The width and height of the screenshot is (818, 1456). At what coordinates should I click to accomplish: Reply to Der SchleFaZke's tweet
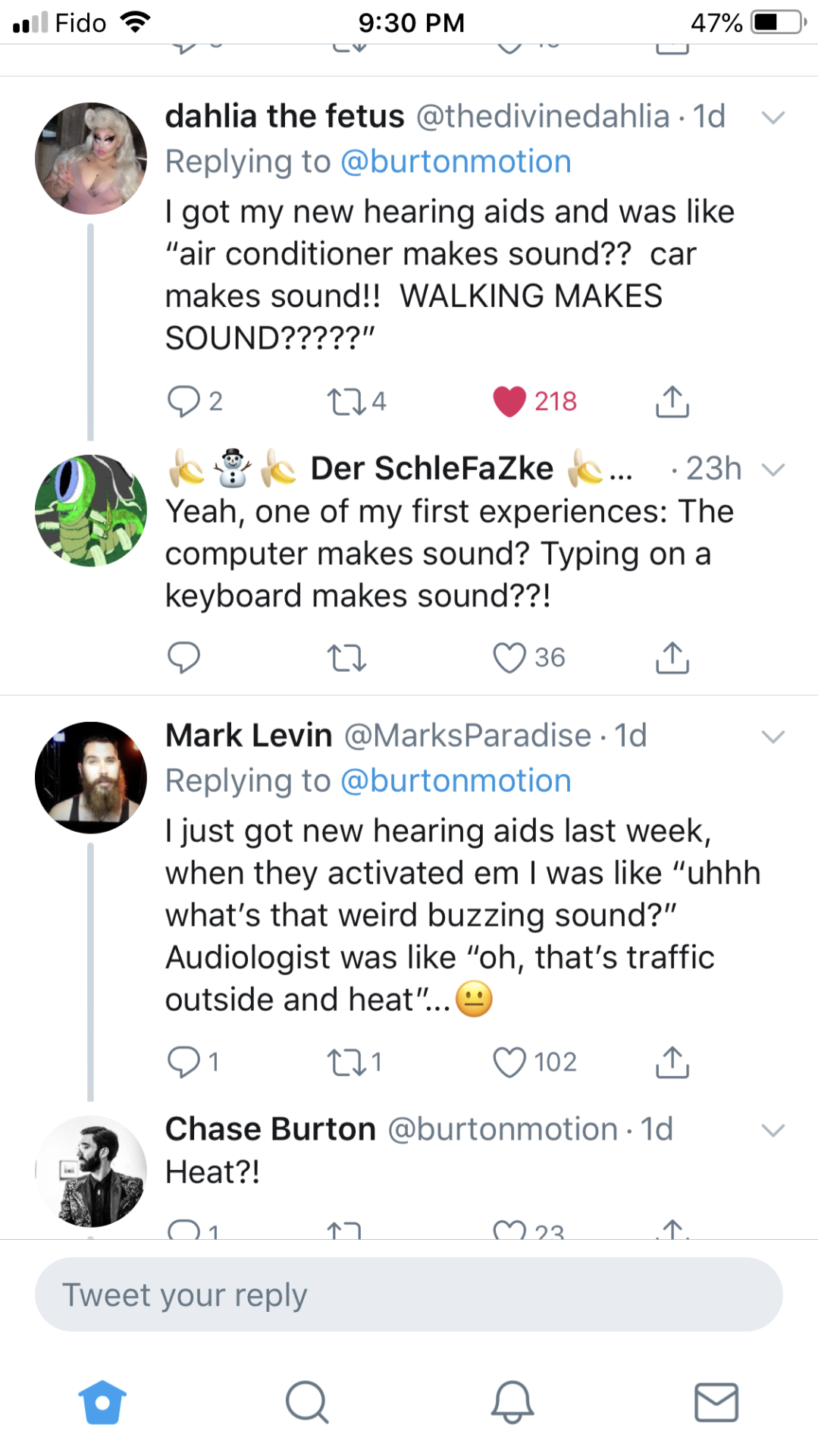183,657
